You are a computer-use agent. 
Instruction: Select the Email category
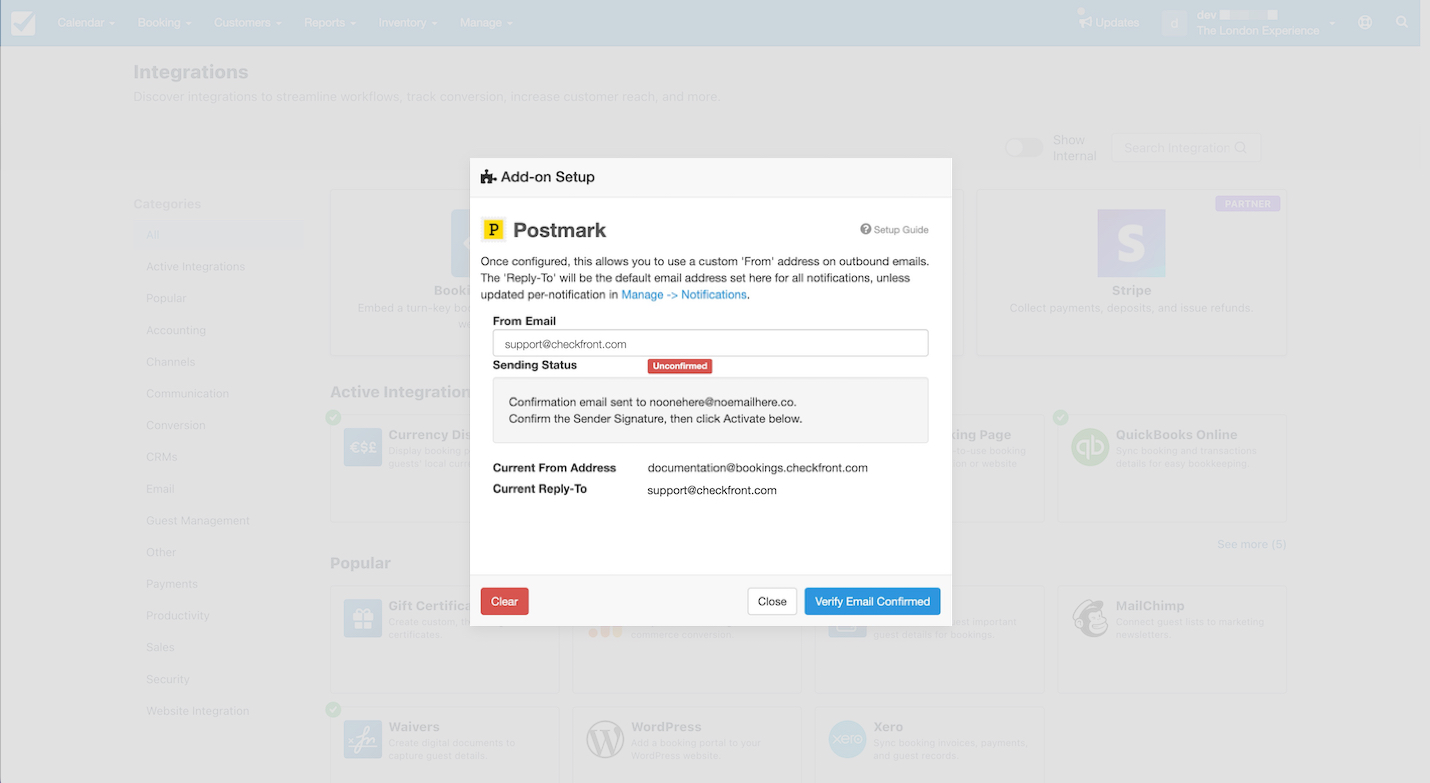point(160,489)
